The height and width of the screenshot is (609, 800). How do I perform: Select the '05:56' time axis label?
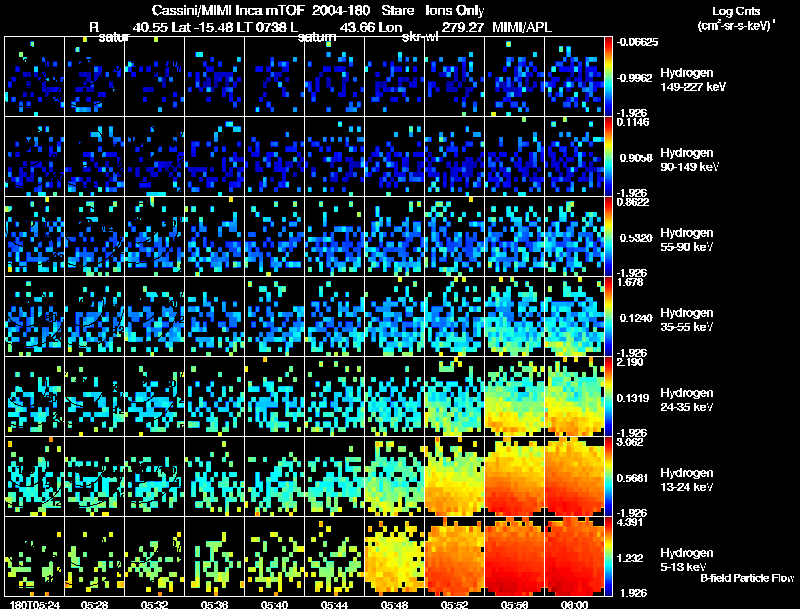[x=514, y=604]
